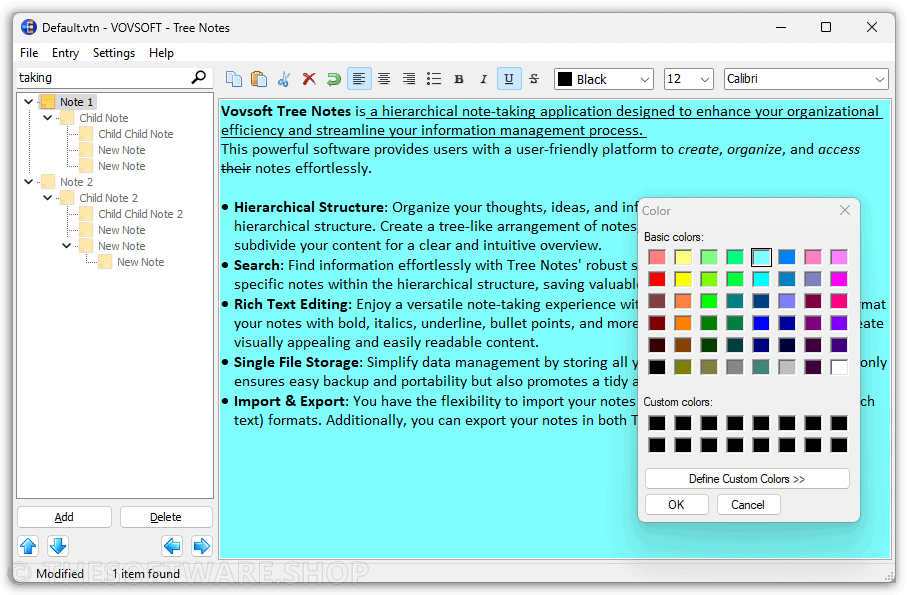Screen dimensions: 908x595
Task: Select the first custom color slot
Action: [657, 423]
